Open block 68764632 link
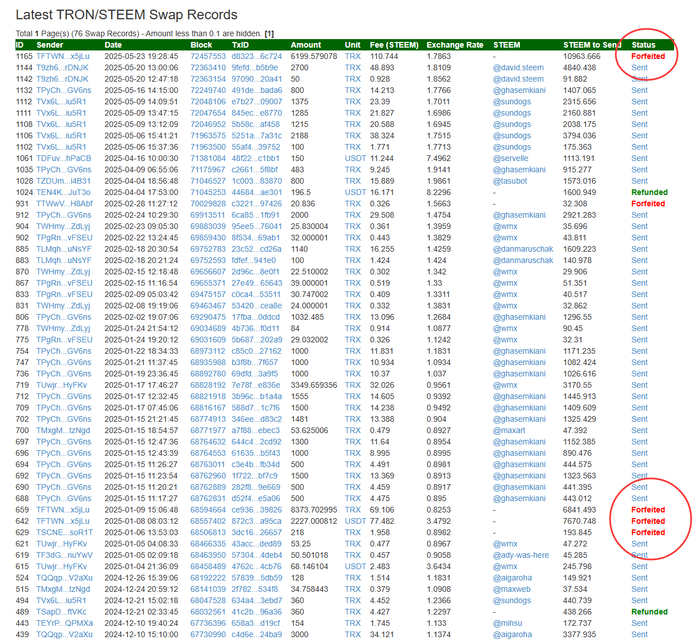Screen dimensions: 693x640 208,442
